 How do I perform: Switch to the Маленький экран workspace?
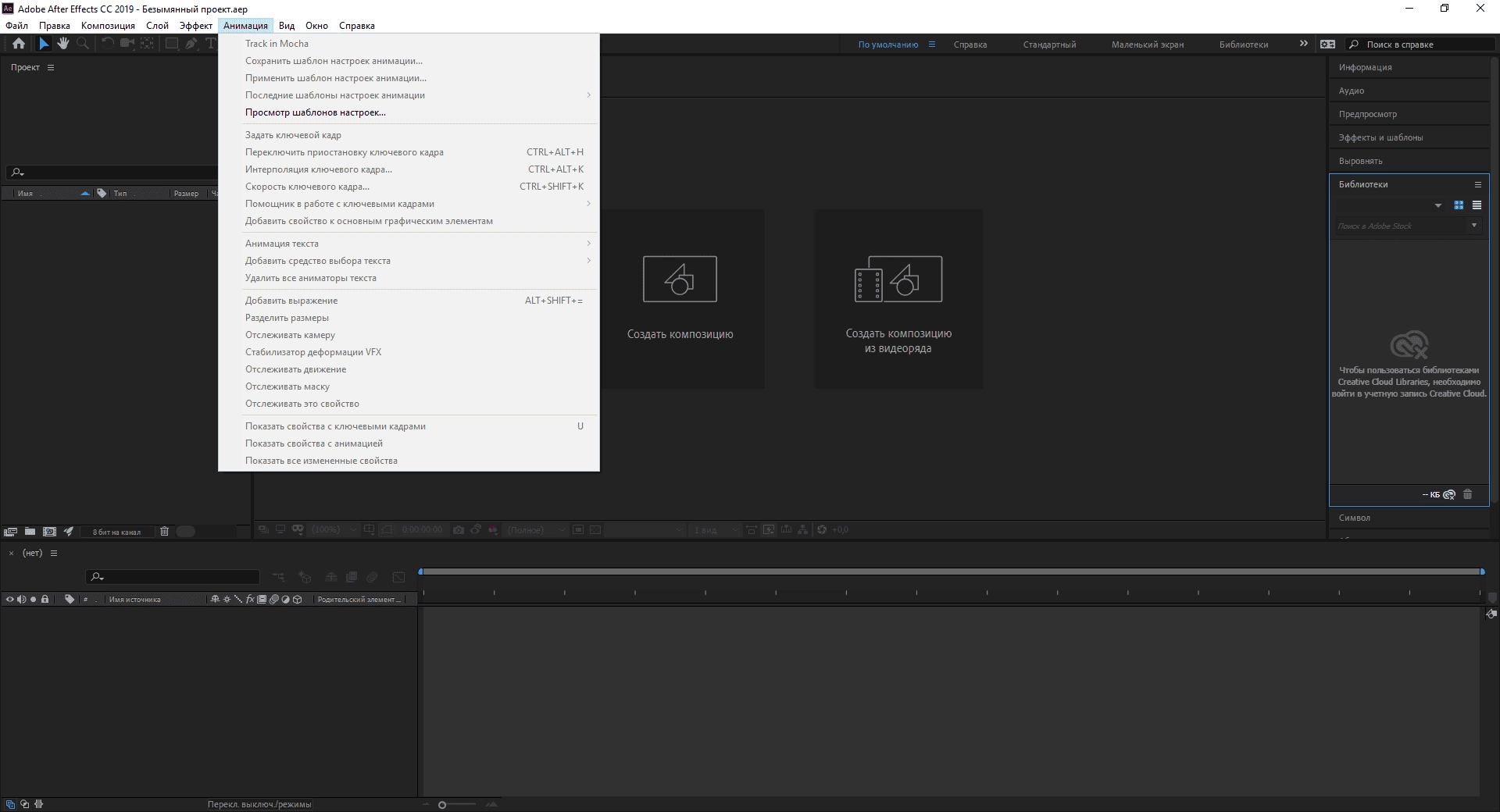pos(1148,45)
